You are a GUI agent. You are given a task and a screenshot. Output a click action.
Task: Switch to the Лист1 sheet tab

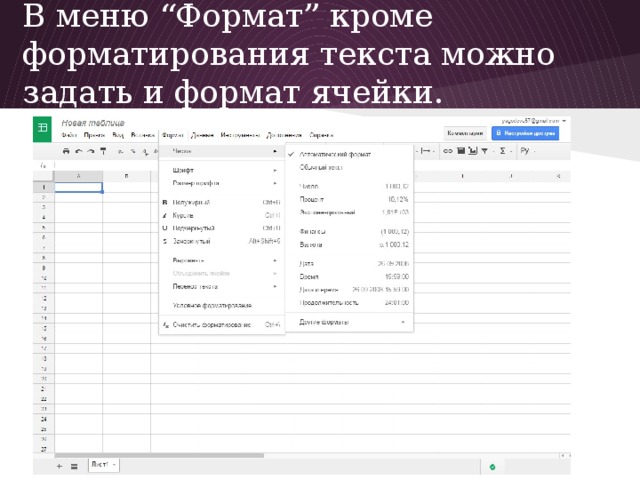[104, 465]
